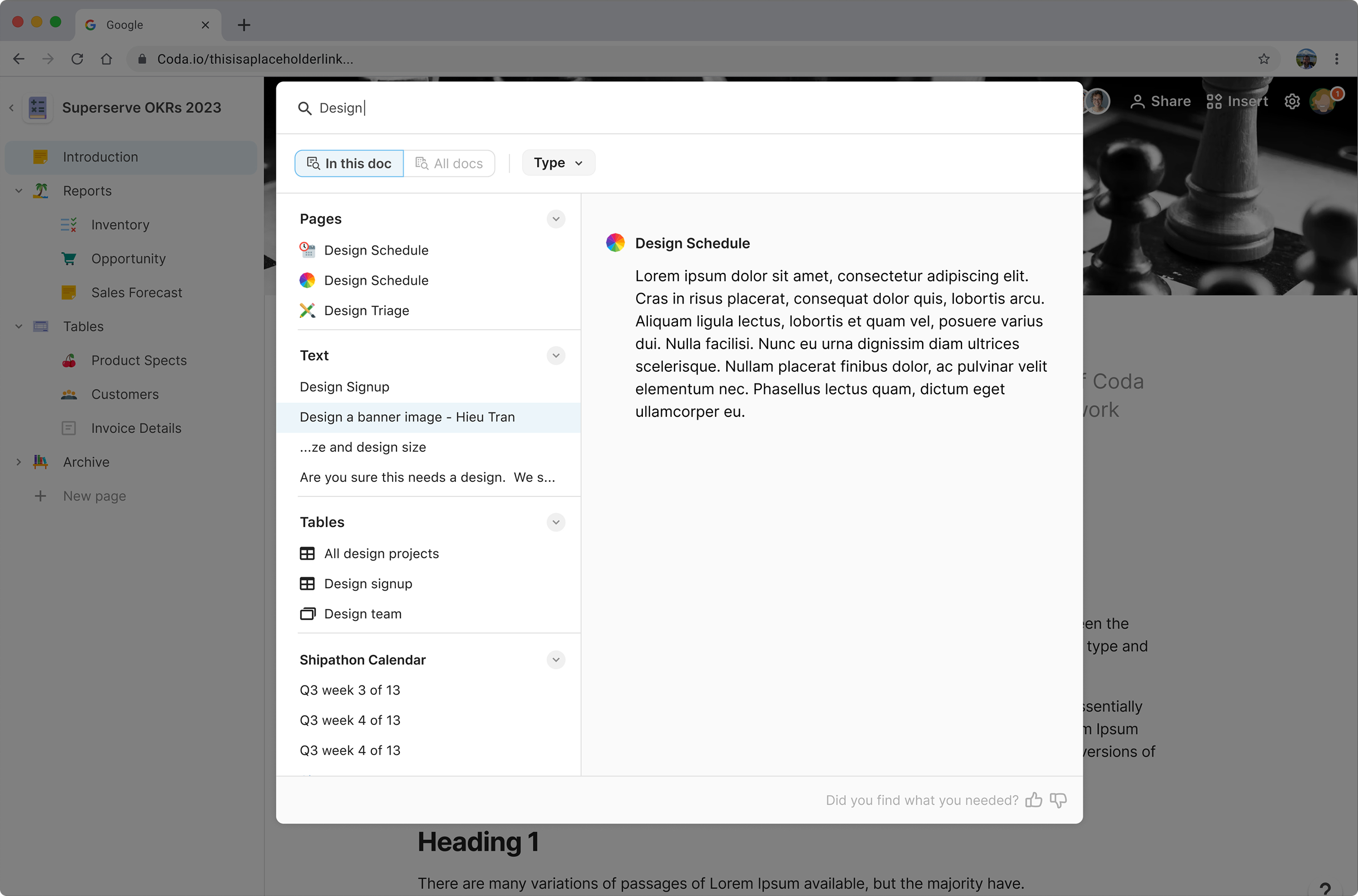Select Design a banner image result
1358x896 pixels.
(407, 417)
